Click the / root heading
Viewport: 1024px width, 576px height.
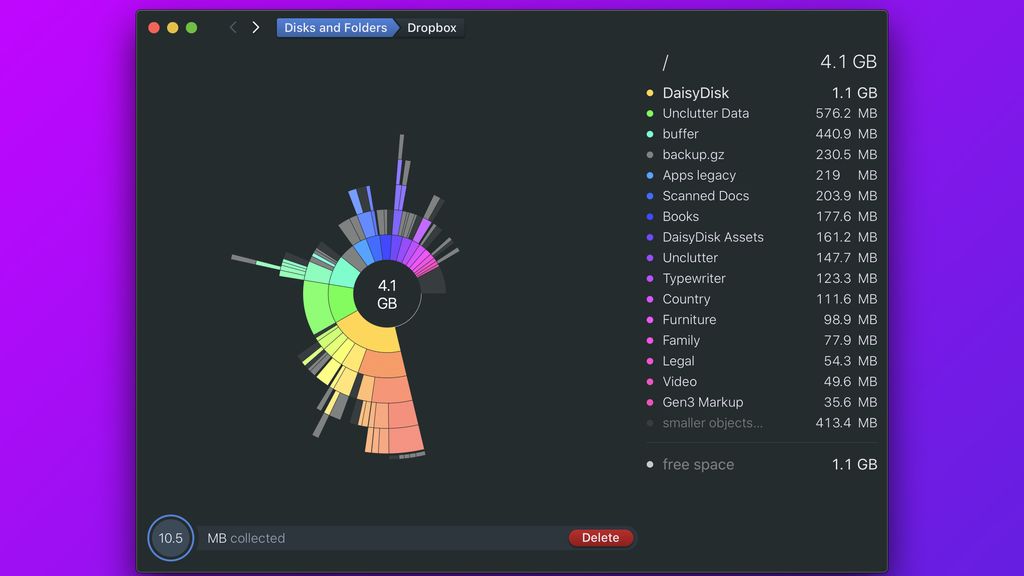point(665,61)
